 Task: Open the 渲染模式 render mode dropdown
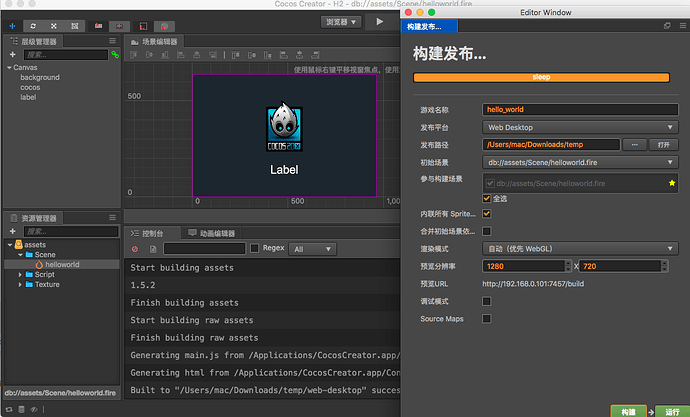click(580, 248)
